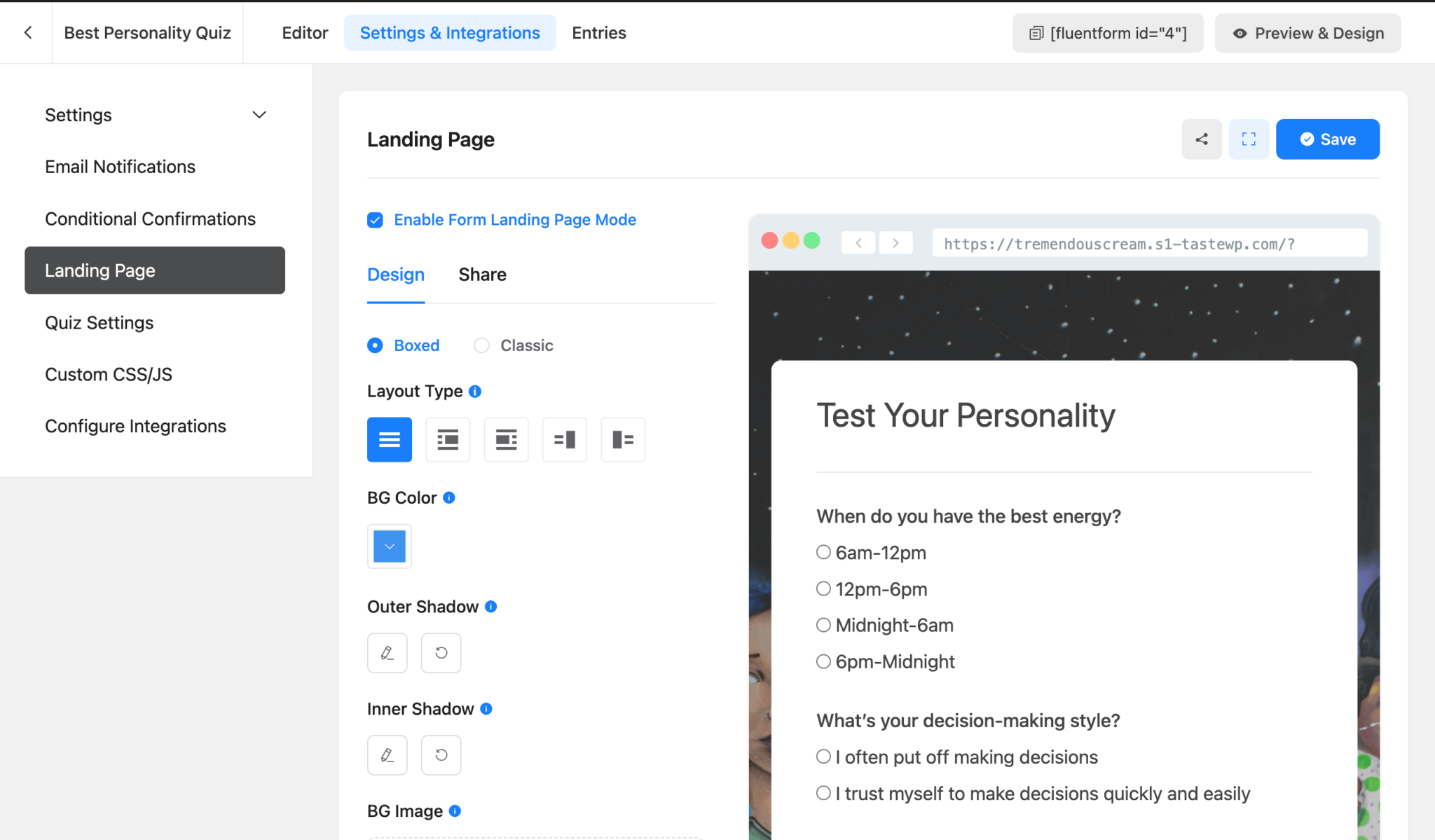Collapse the Settings section in the sidebar
Viewport: 1435px width, 840px height.
point(259,114)
